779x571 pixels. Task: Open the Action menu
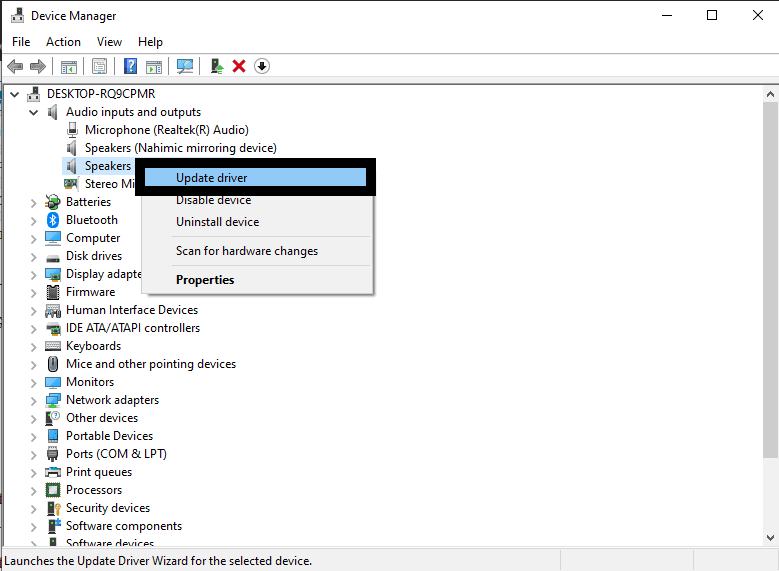(63, 42)
